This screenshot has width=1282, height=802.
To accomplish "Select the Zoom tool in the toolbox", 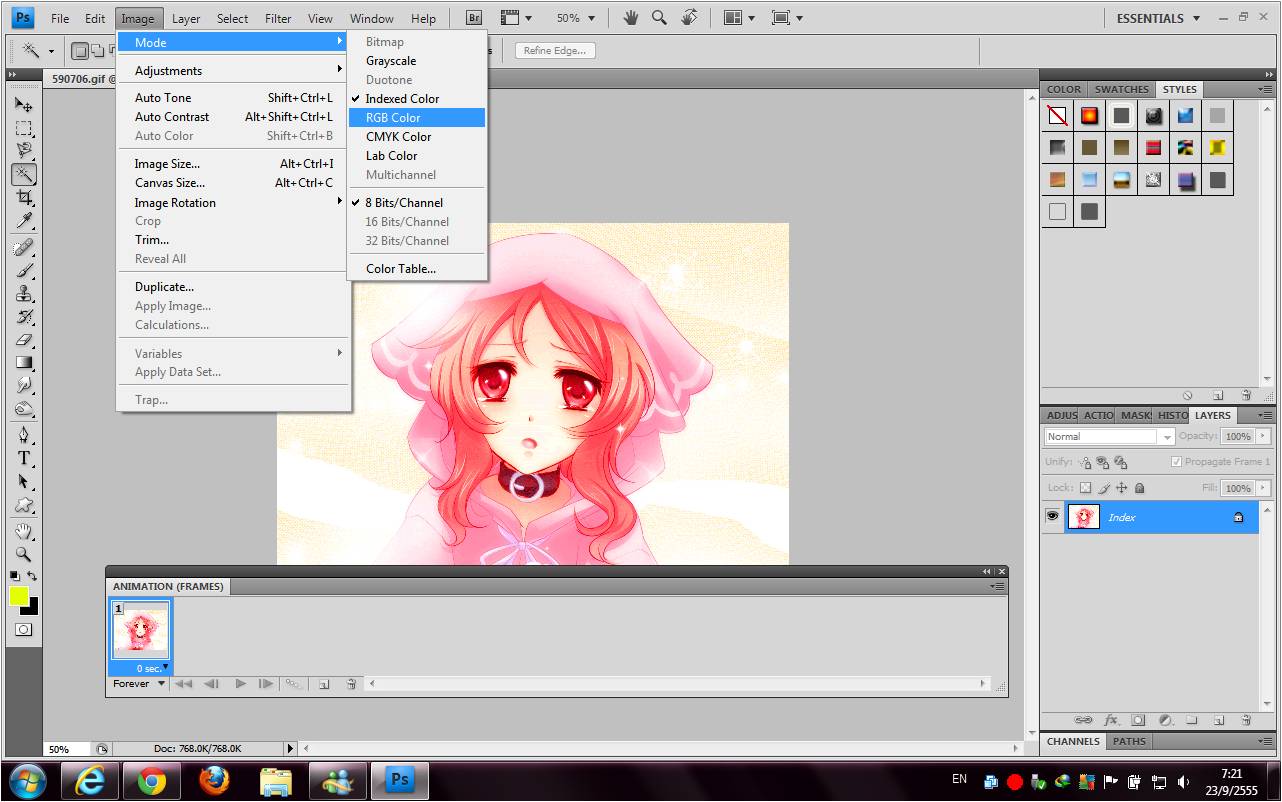I will coord(24,554).
